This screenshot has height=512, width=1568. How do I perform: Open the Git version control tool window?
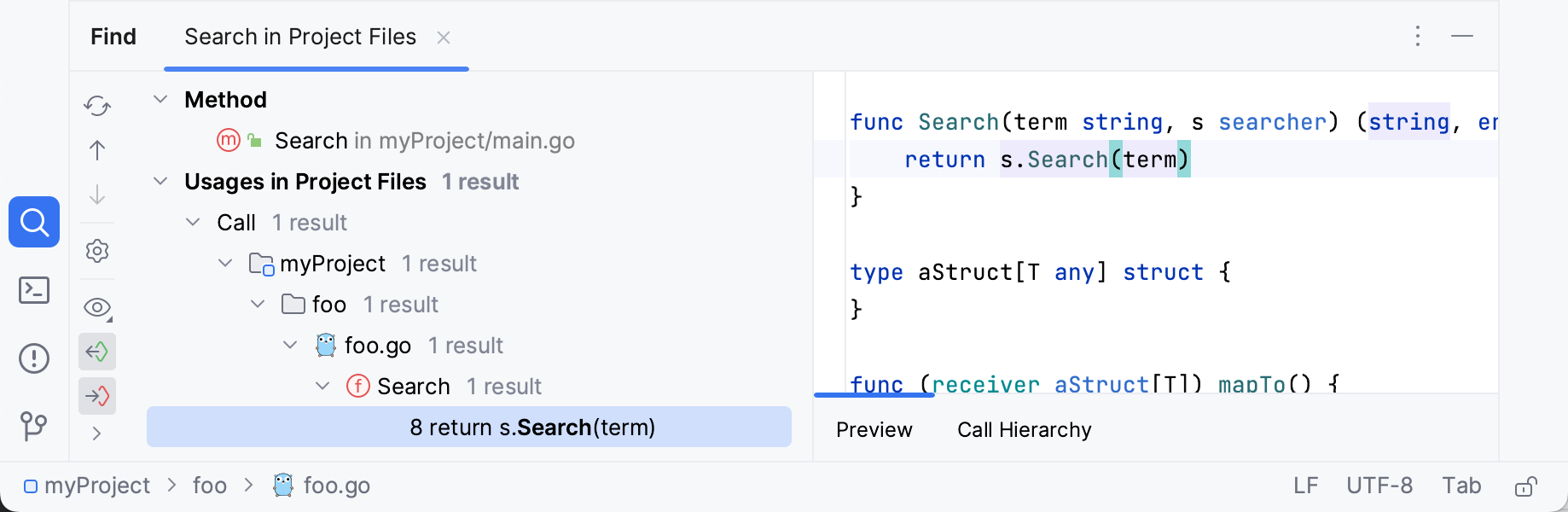pos(34,425)
